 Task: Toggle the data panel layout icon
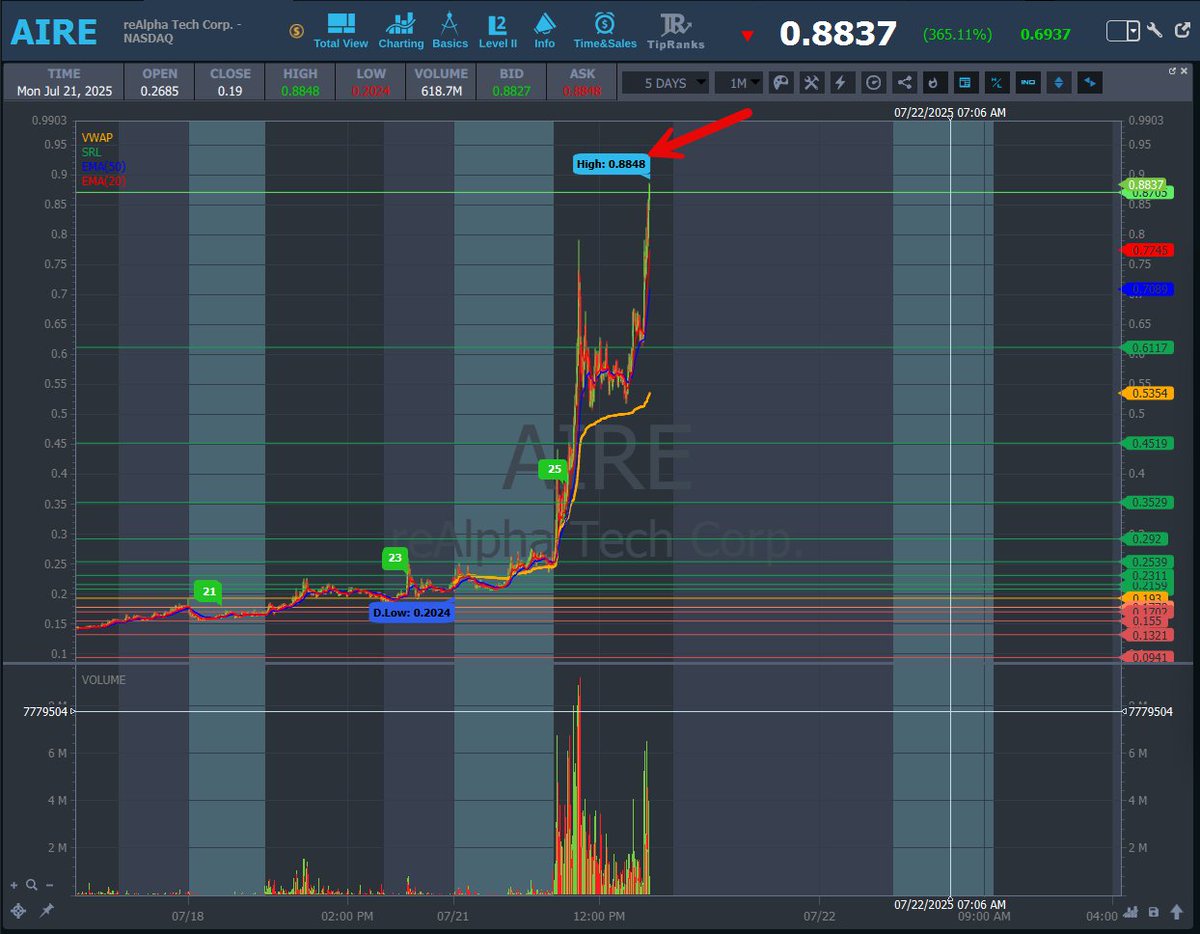click(965, 83)
